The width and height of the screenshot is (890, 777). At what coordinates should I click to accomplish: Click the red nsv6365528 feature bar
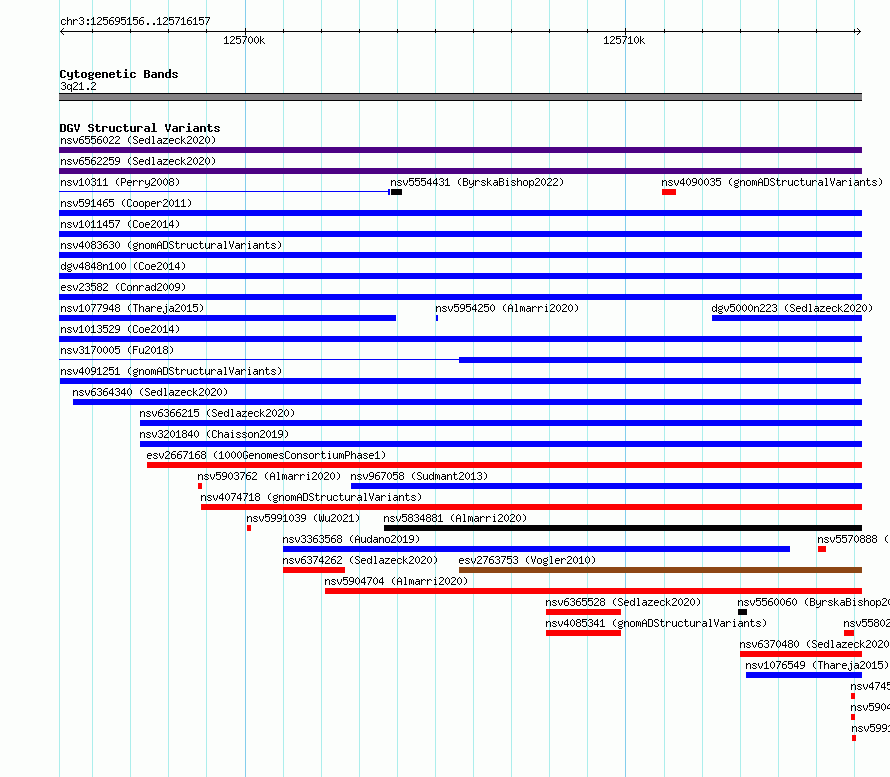pos(583,612)
